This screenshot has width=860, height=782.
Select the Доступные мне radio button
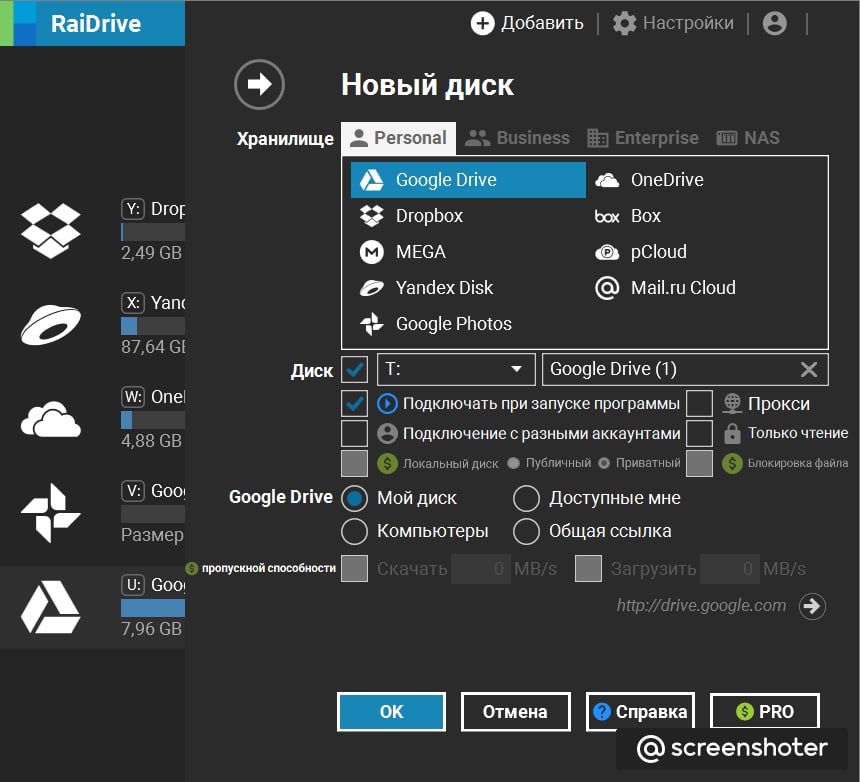click(527, 498)
